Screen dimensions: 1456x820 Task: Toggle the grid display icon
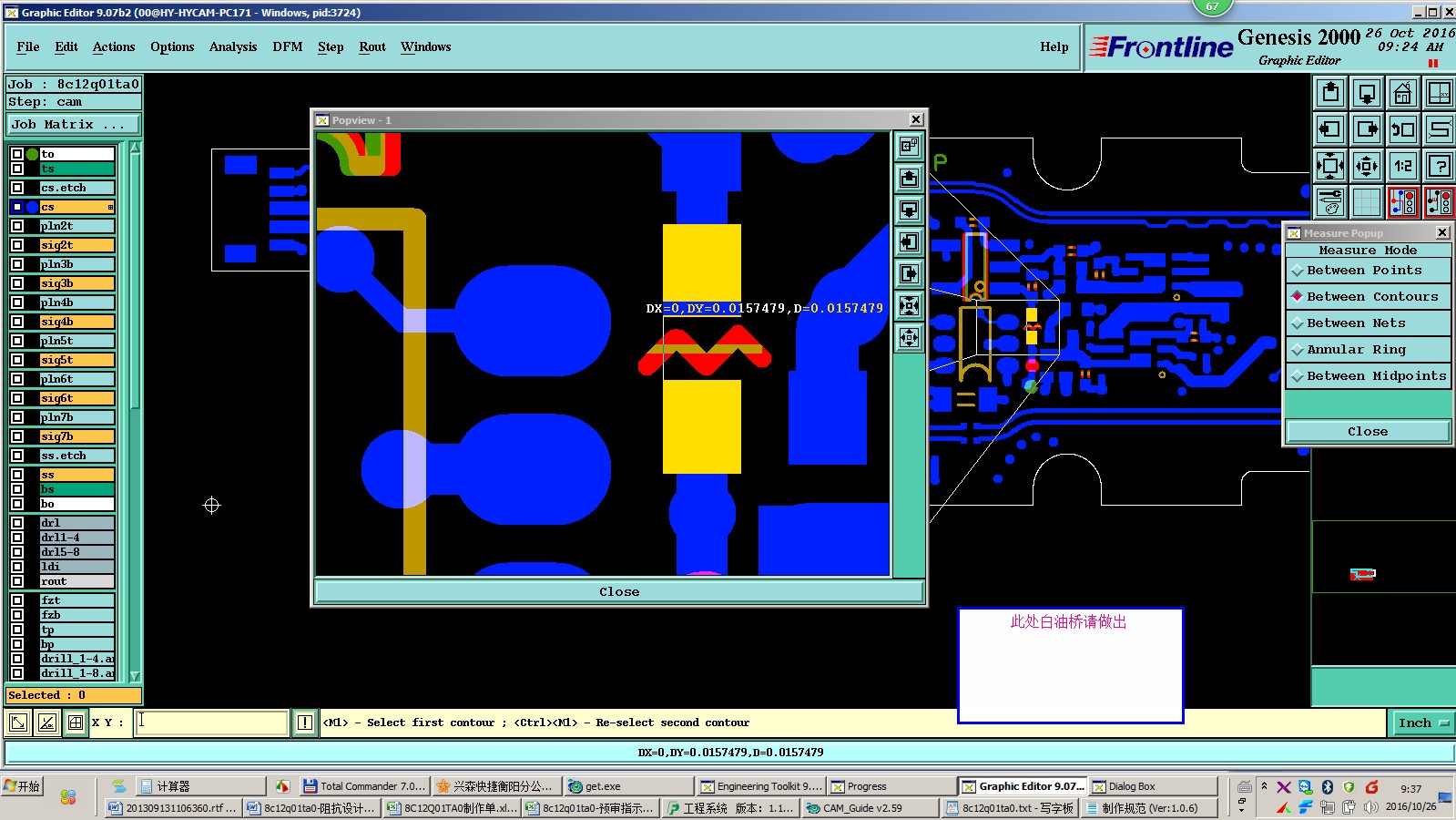coord(1367,202)
